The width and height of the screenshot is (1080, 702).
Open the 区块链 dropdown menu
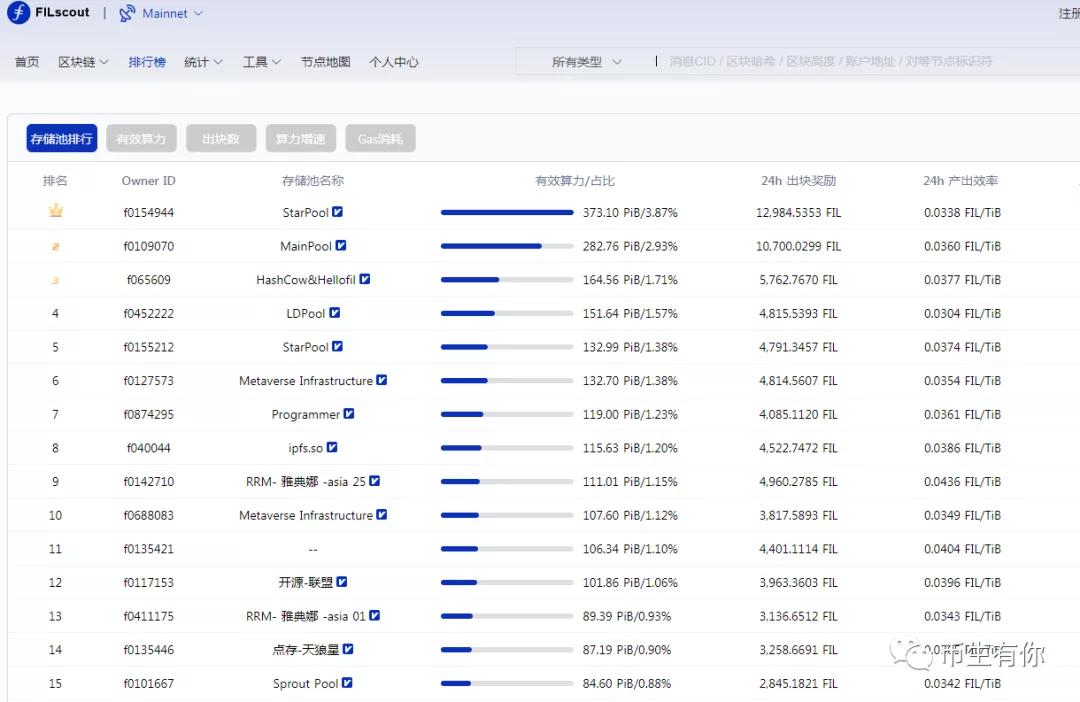pos(82,61)
